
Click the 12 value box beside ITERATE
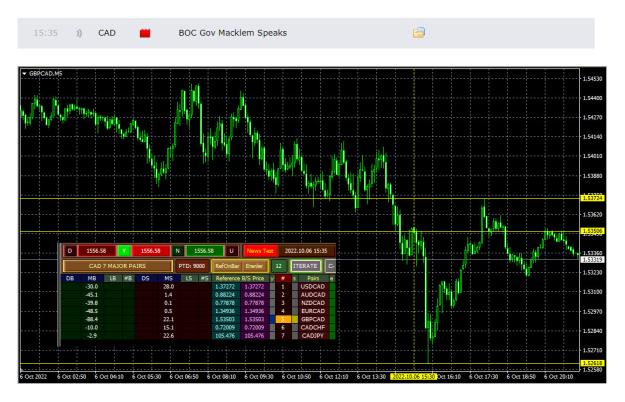pyautogui.click(x=279, y=266)
